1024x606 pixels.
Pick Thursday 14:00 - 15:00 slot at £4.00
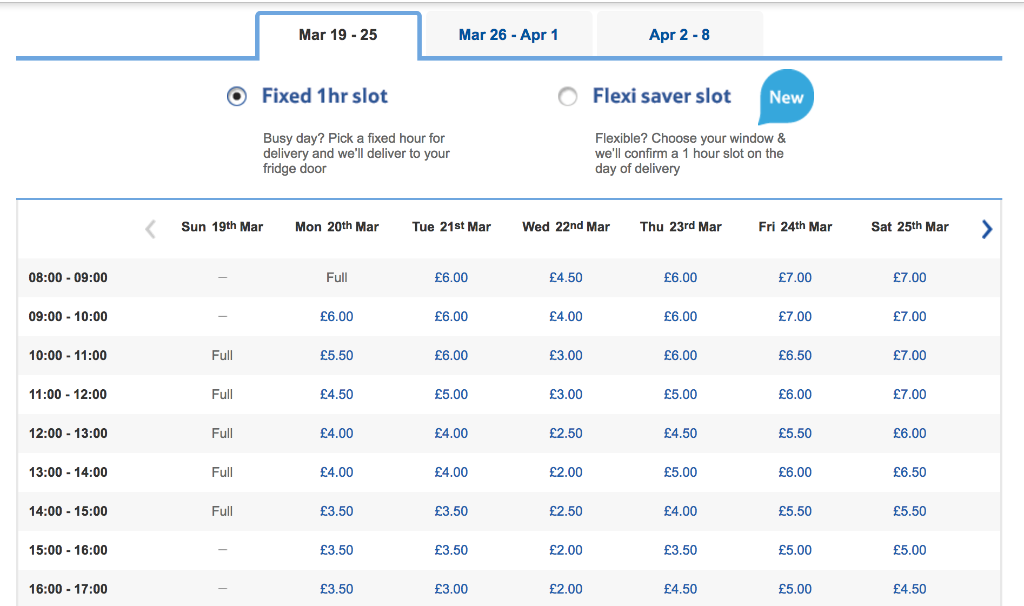tap(680, 511)
